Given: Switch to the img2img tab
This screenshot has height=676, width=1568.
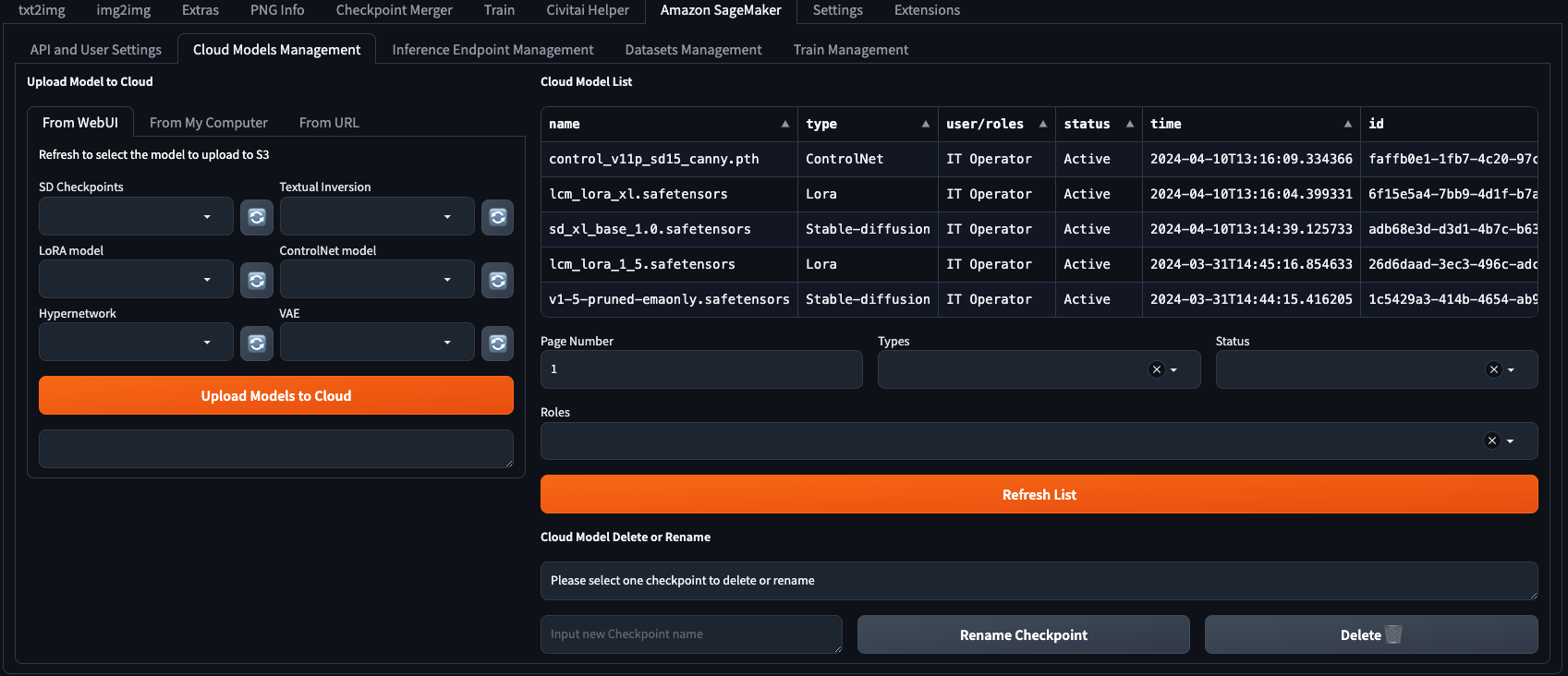Looking at the screenshot, I should [124, 10].
